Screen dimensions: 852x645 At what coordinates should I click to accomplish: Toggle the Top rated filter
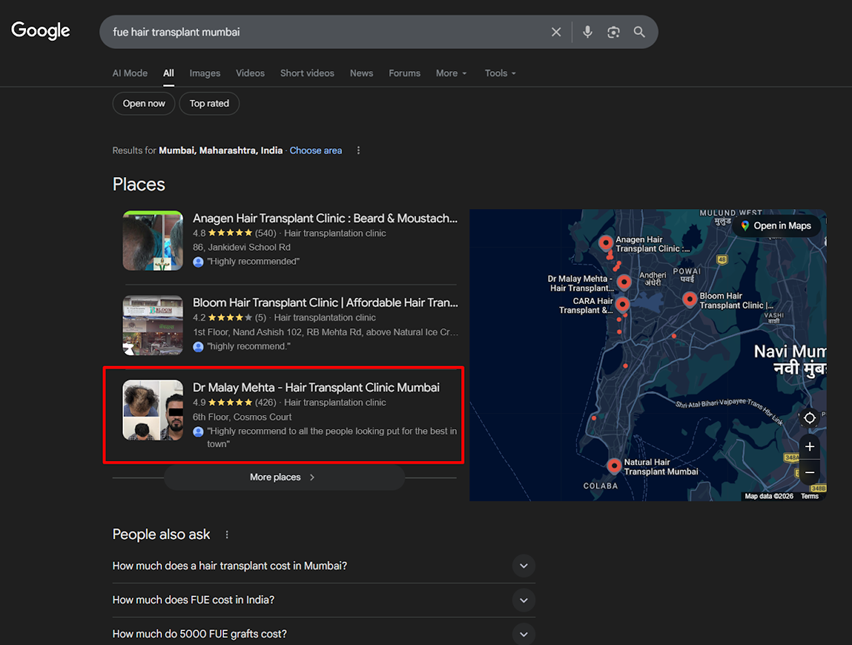click(209, 103)
